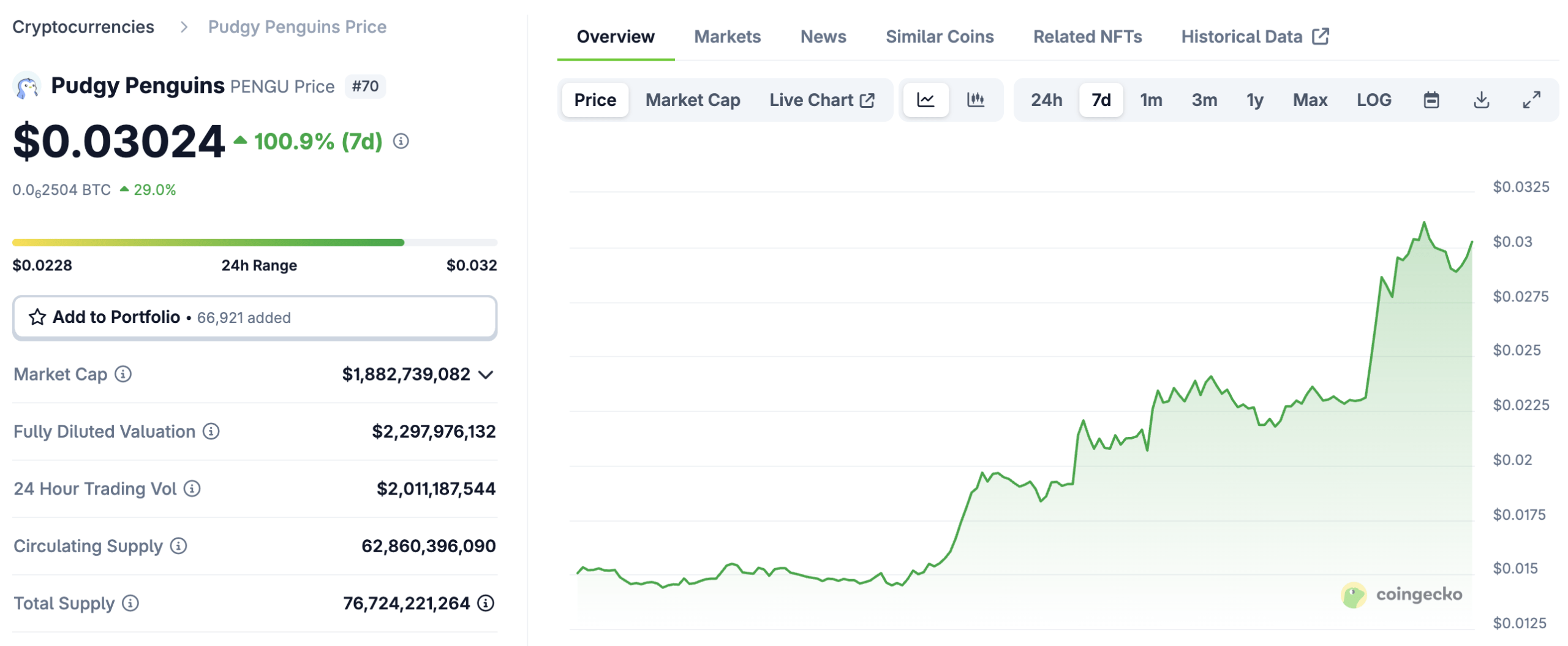
Task: Click the $0.0325 y-axis label
Action: click(x=1520, y=187)
